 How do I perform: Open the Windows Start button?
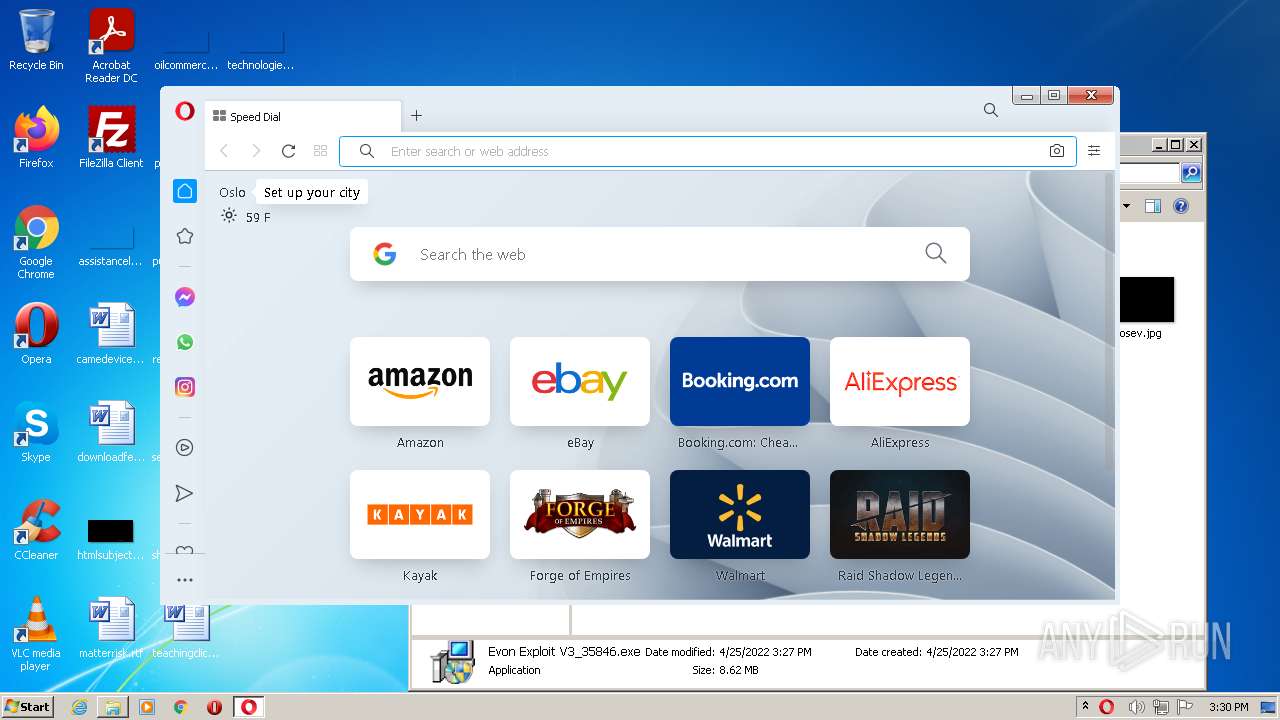(x=27, y=706)
